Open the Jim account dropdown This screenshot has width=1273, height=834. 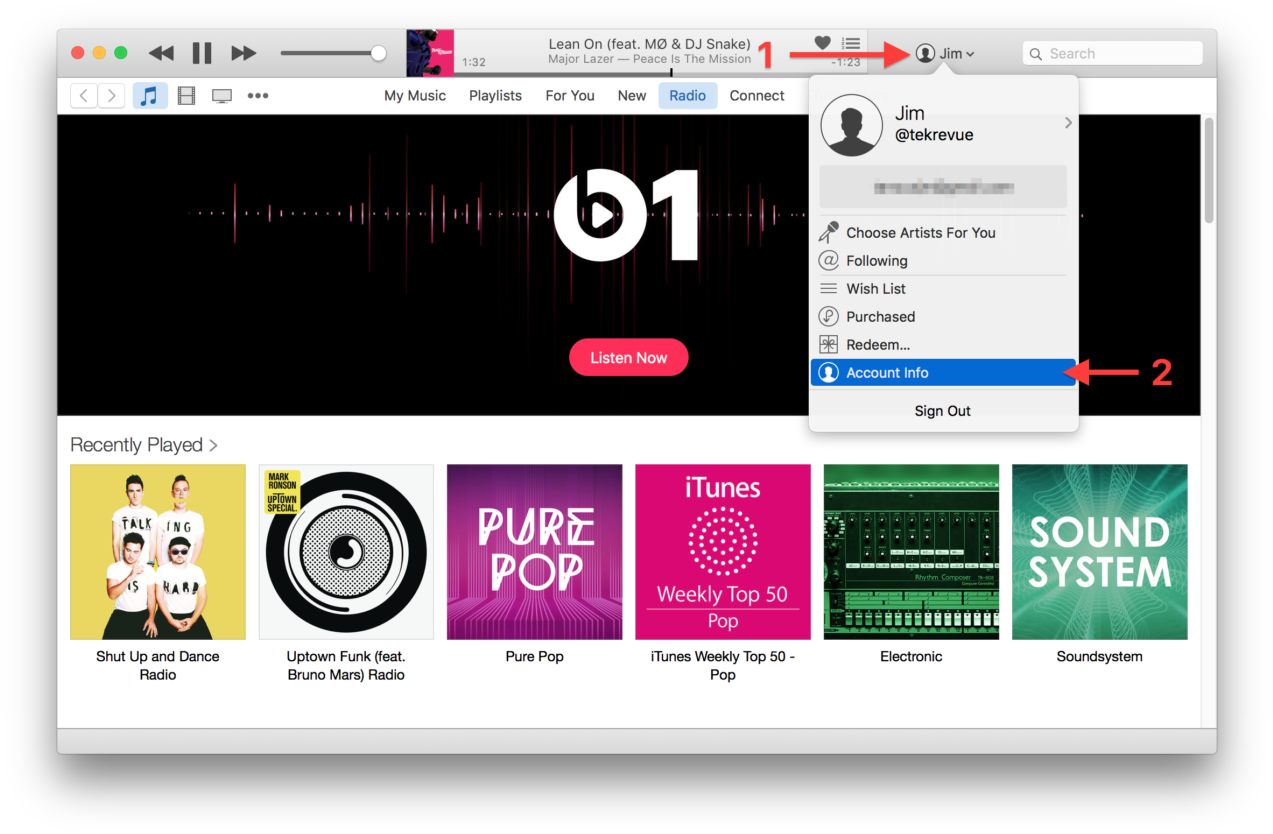945,53
